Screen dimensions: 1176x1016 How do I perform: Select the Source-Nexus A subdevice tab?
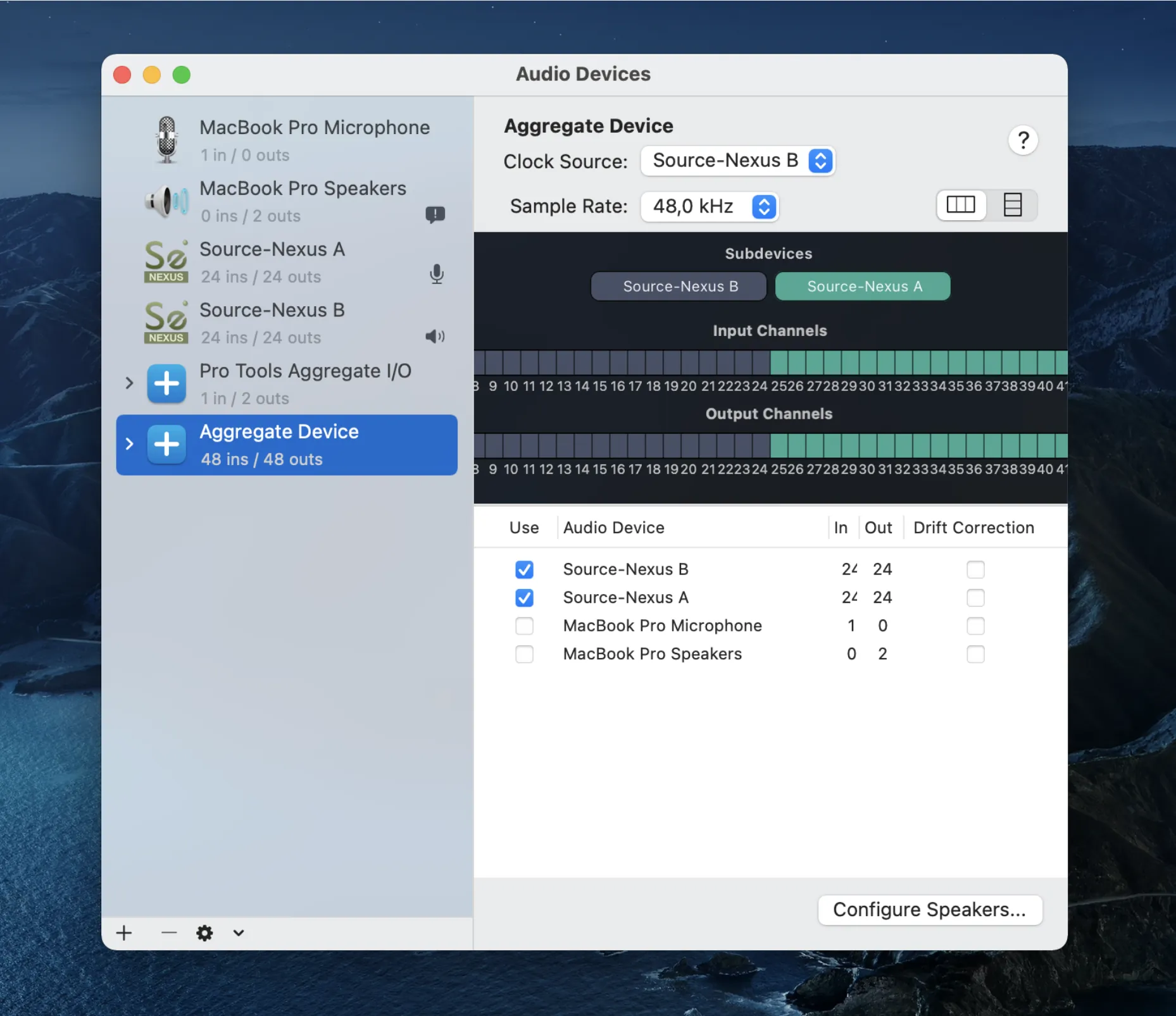(x=863, y=287)
